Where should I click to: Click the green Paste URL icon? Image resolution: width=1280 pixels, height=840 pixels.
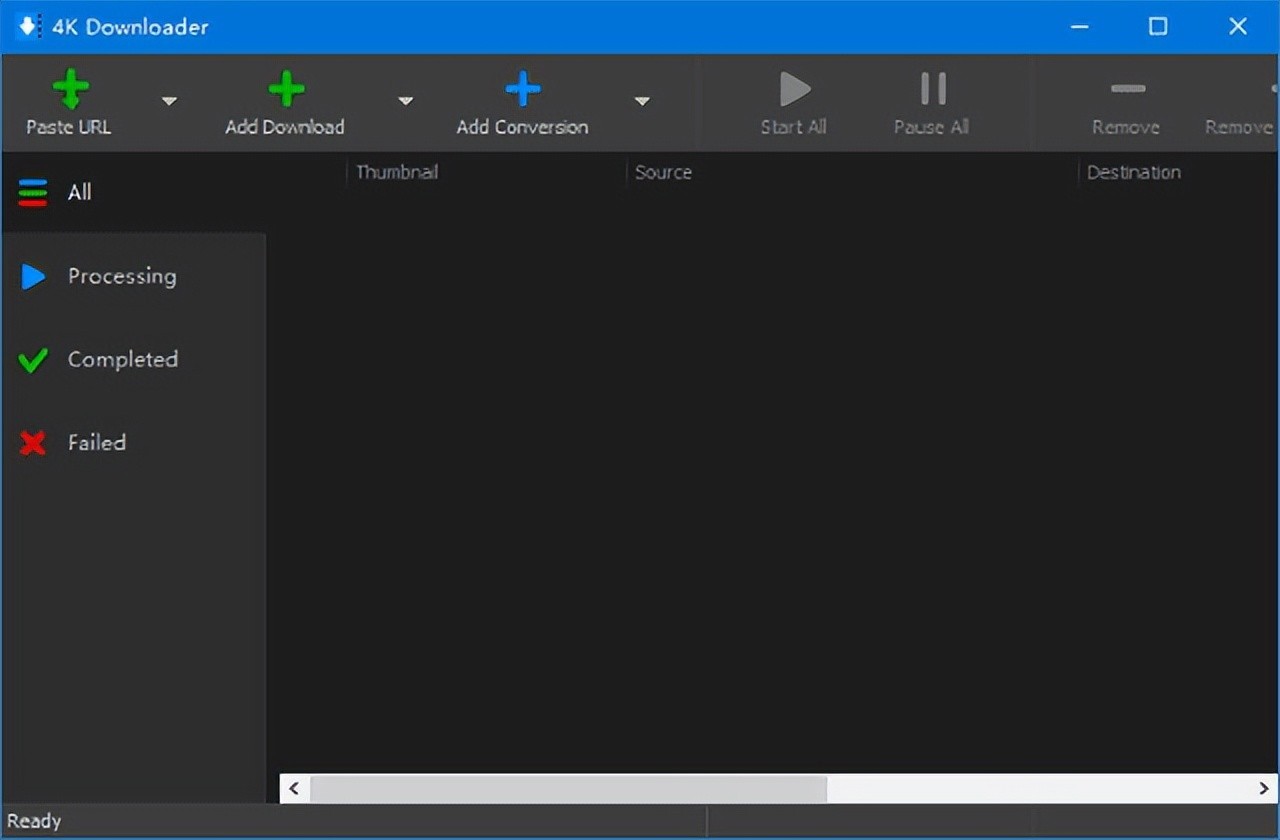pyautogui.click(x=70, y=90)
